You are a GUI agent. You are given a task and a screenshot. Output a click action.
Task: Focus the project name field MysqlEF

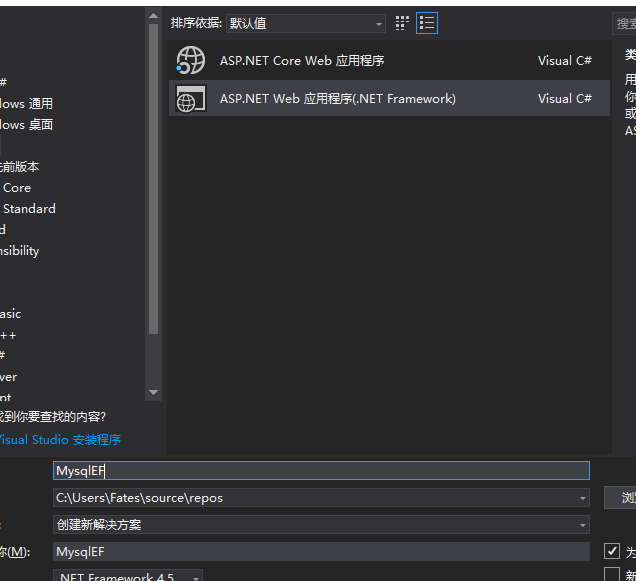321,471
